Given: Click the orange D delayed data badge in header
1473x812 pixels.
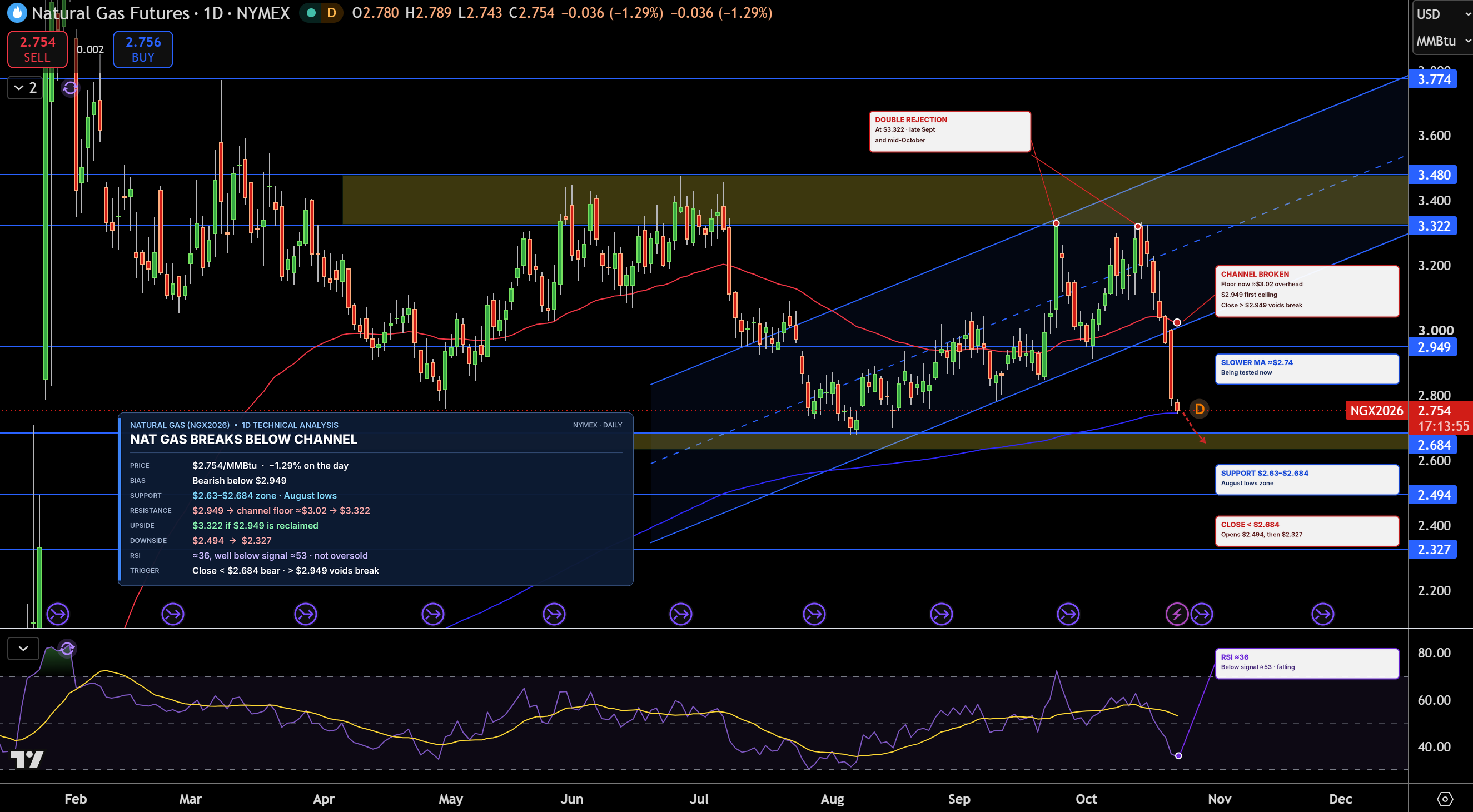Looking at the screenshot, I should tap(332, 13).
